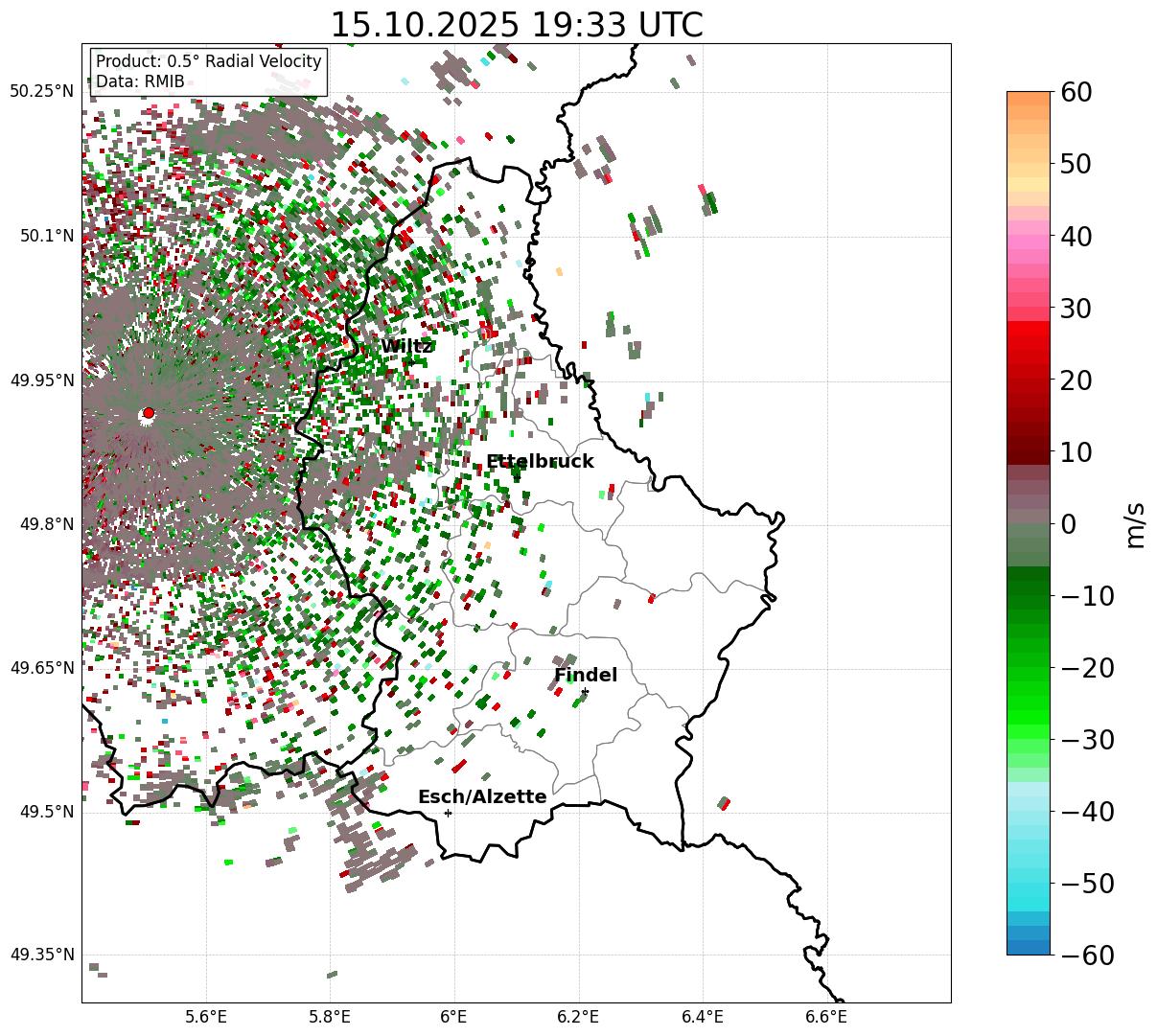
Task: Click the 'Data: RMIB' label
Action: click(140, 82)
